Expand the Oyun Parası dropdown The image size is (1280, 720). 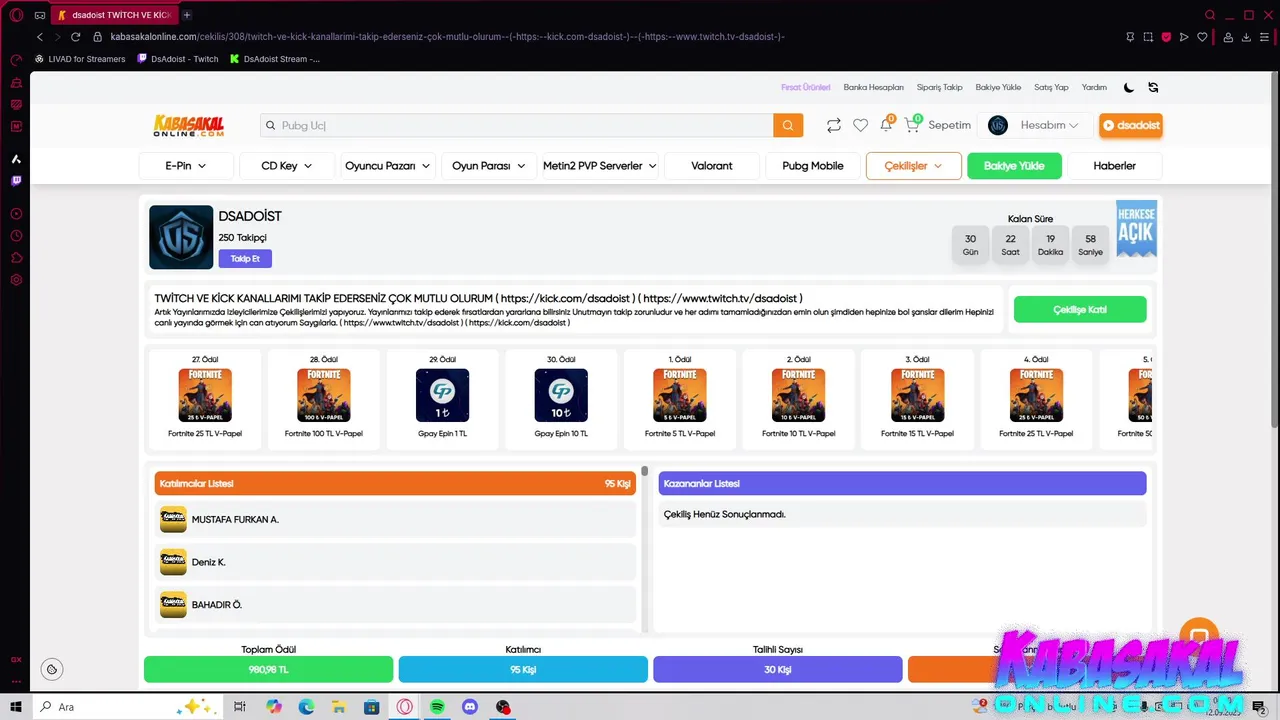click(489, 166)
